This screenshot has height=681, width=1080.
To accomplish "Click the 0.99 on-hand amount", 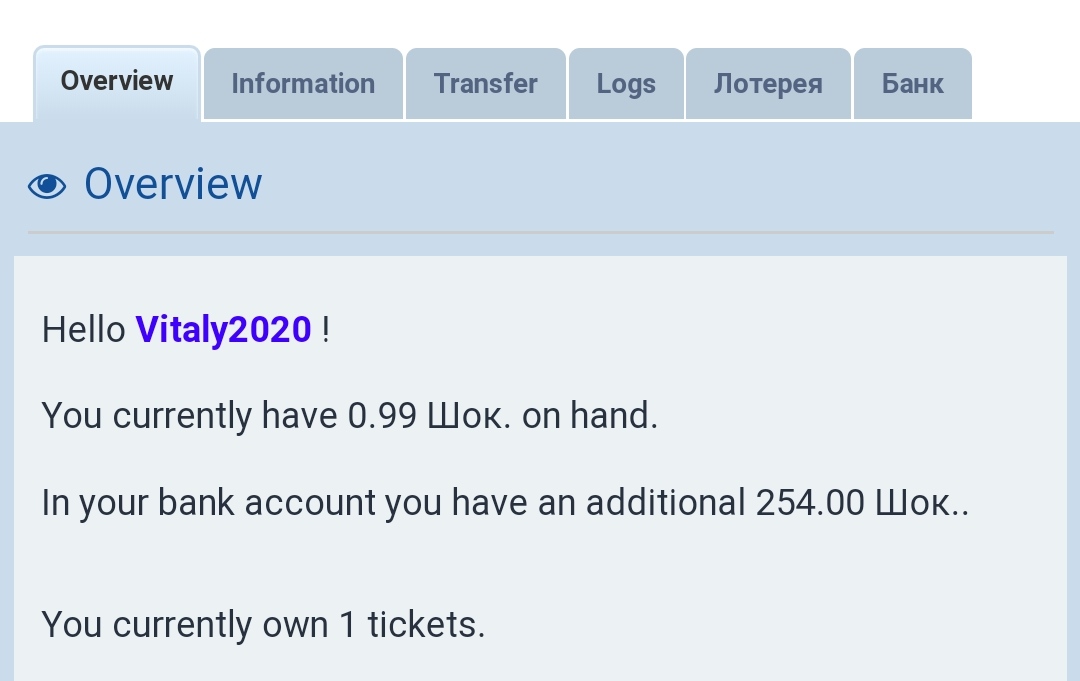I will 382,415.
